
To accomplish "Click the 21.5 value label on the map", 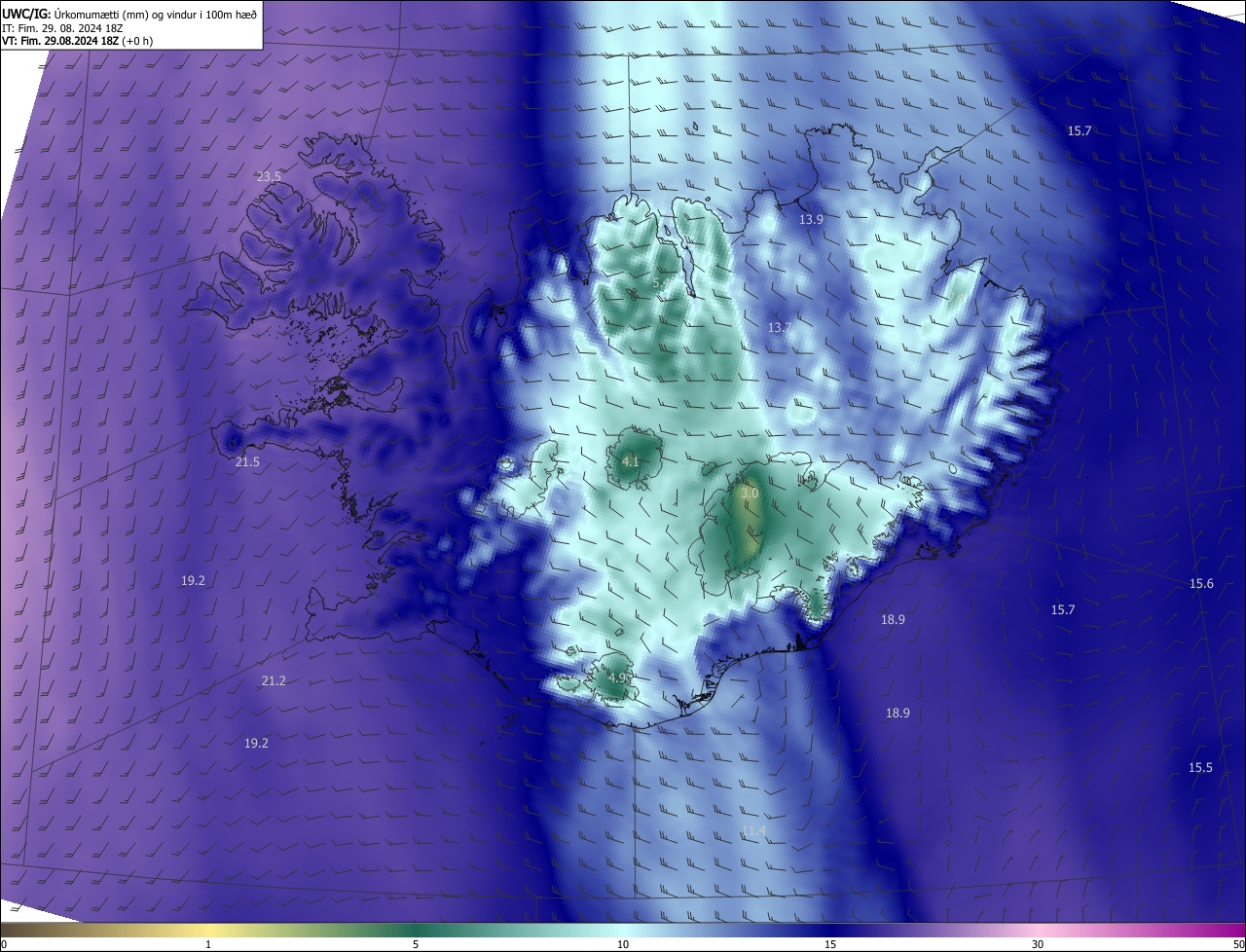I will point(247,462).
